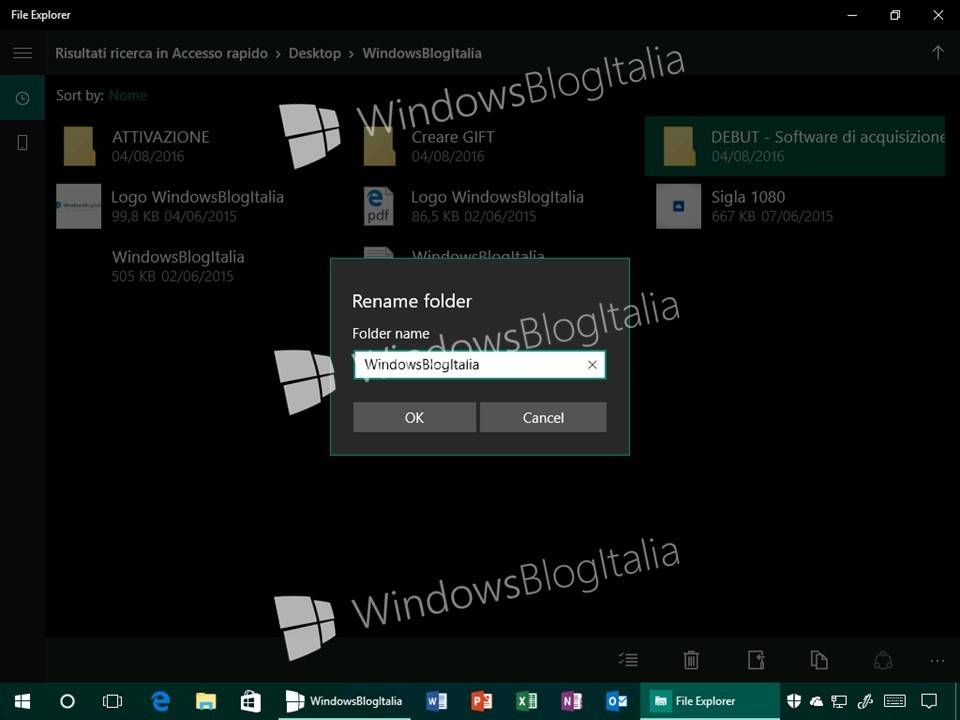Open the Action Center notifications icon

[929, 701]
